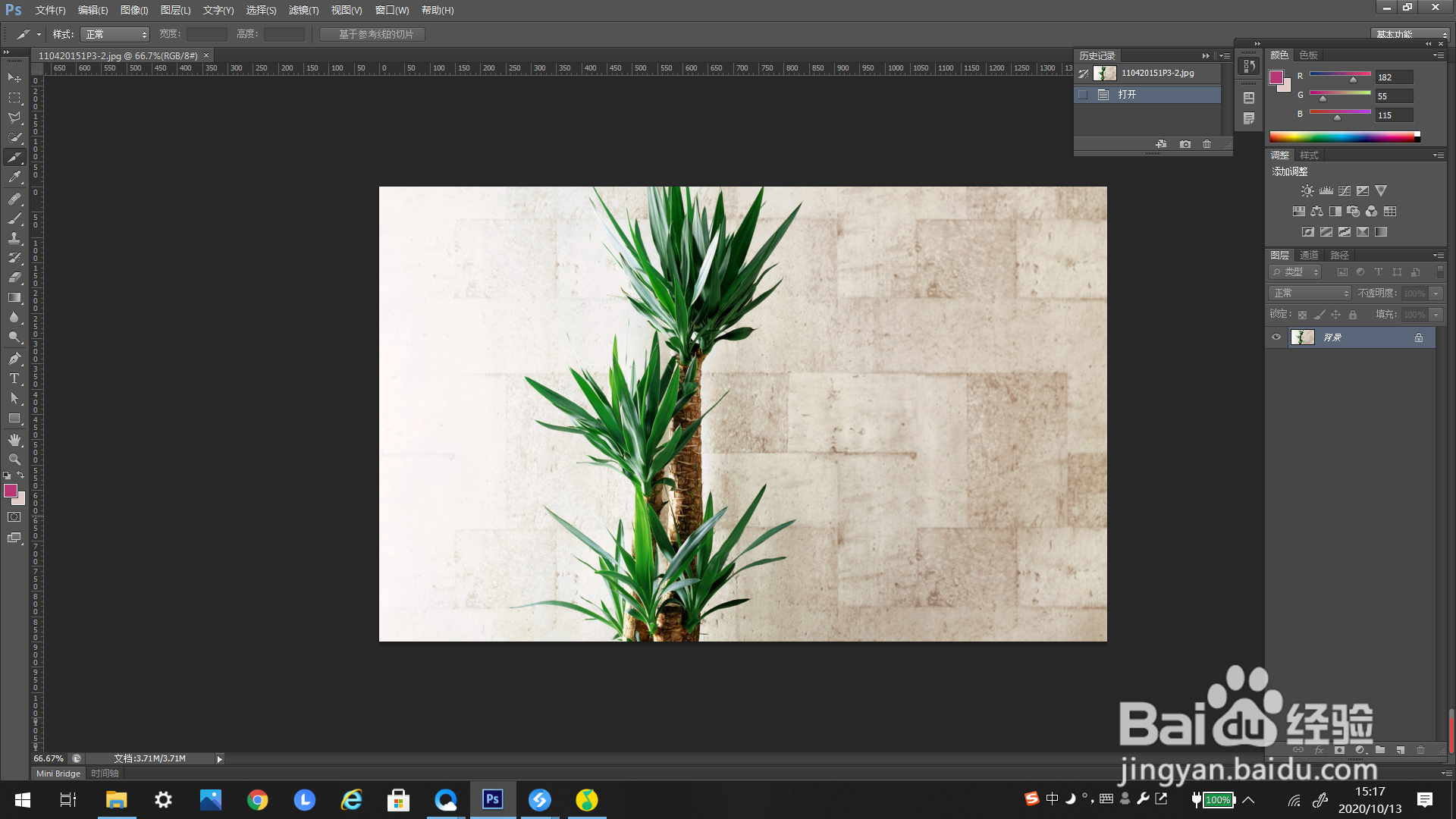Select the Hand tool
Screen dimensions: 1456x819
14,440
